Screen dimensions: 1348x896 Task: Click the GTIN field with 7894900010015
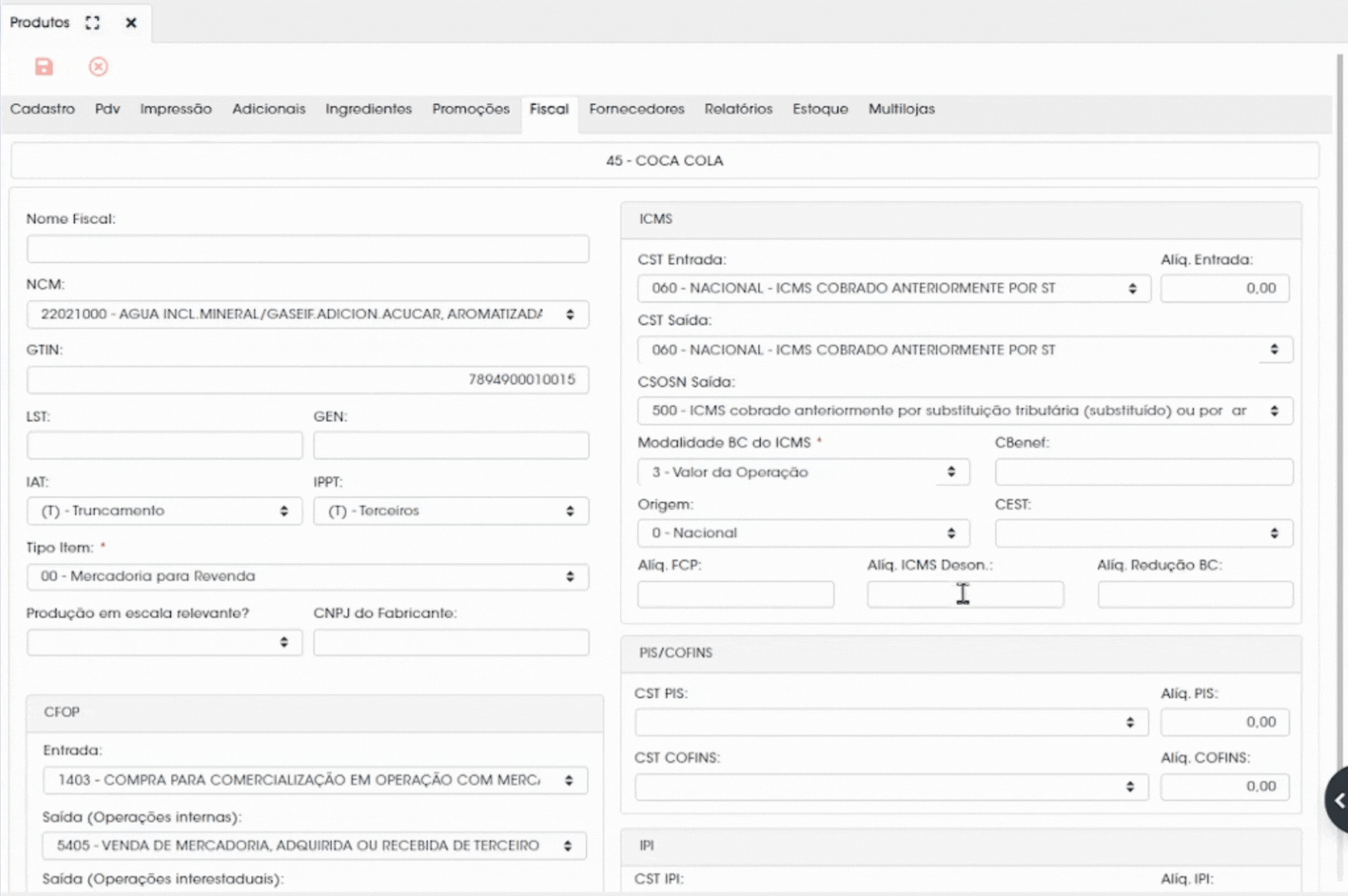(x=307, y=380)
